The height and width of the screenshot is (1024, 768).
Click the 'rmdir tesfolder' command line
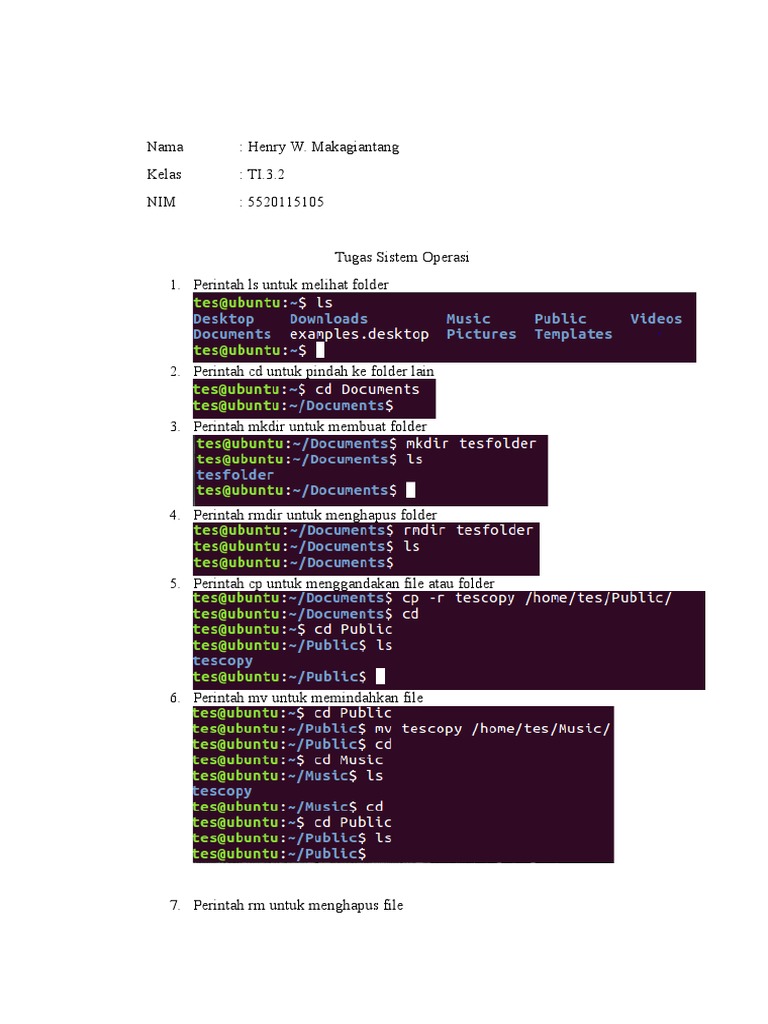pos(363,530)
